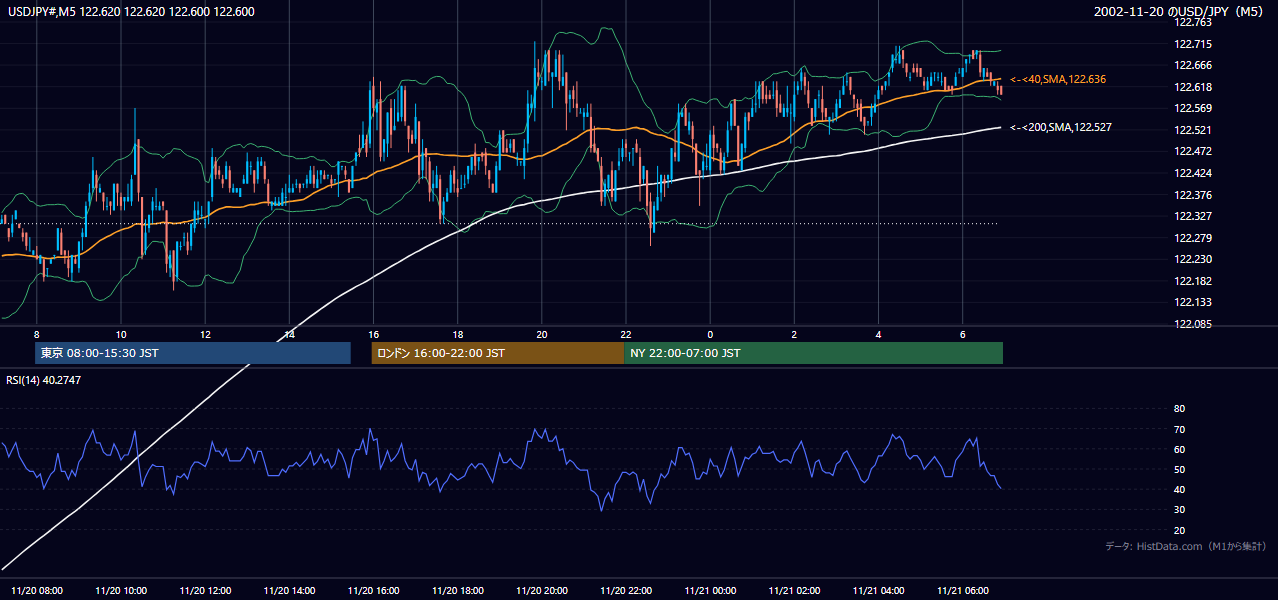Click the 11/21 04:00 time label
This screenshot has height=600, width=1278.
click(878, 590)
